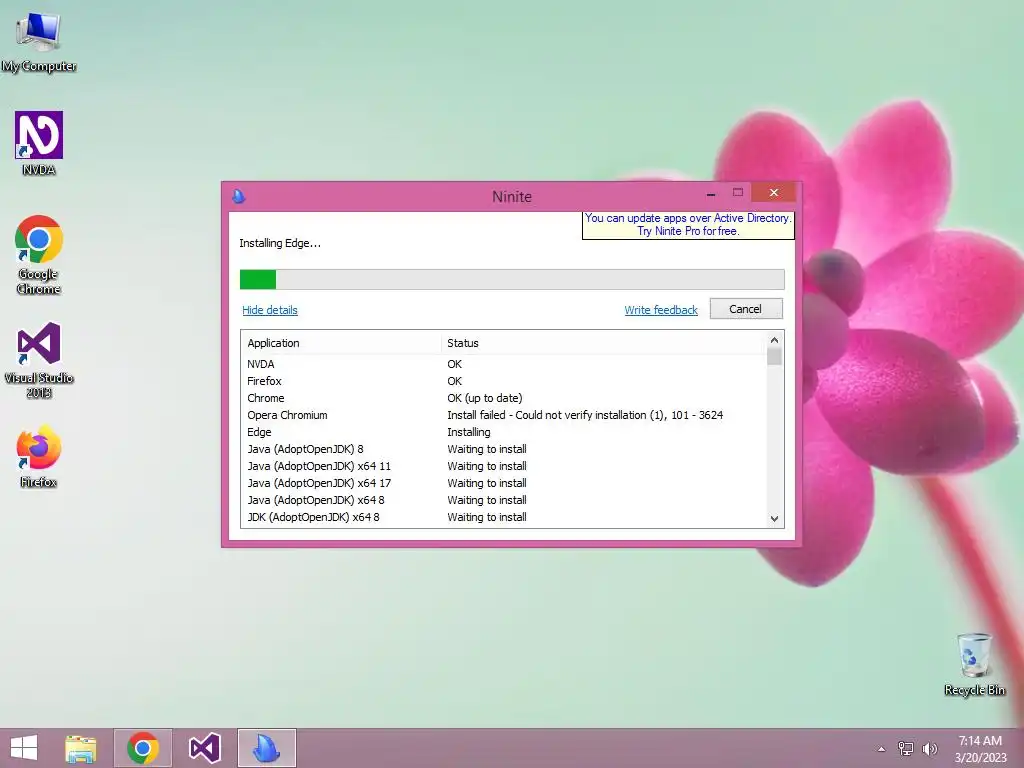
Task: Open Firefox desktop shortcut
Action: click(x=39, y=456)
